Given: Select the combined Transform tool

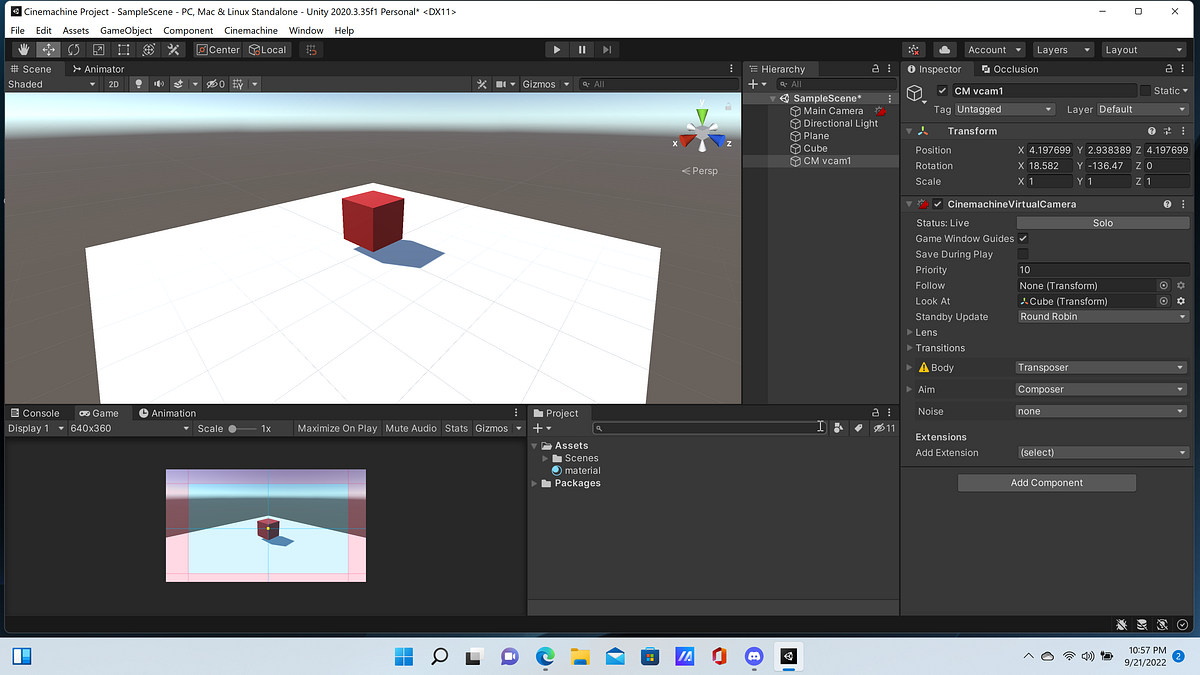Looking at the screenshot, I should 148,49.
